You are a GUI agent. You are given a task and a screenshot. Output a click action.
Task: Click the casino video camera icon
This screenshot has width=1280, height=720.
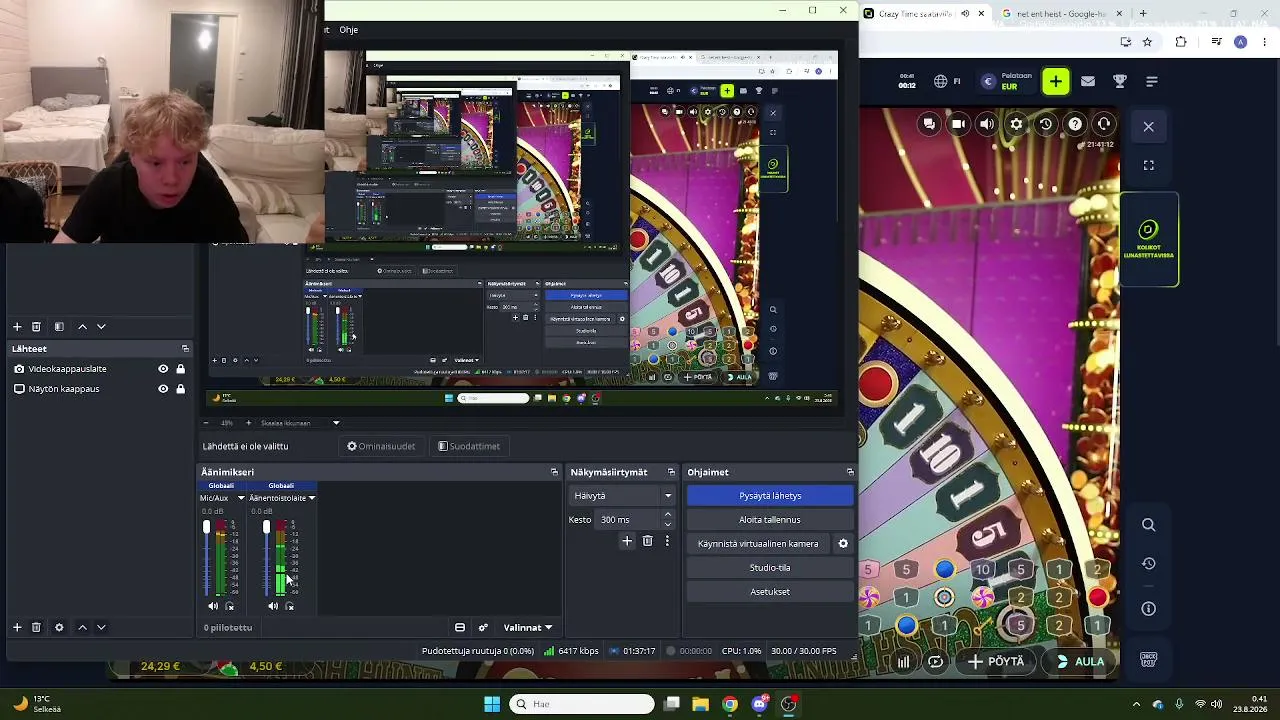[958, 124]
